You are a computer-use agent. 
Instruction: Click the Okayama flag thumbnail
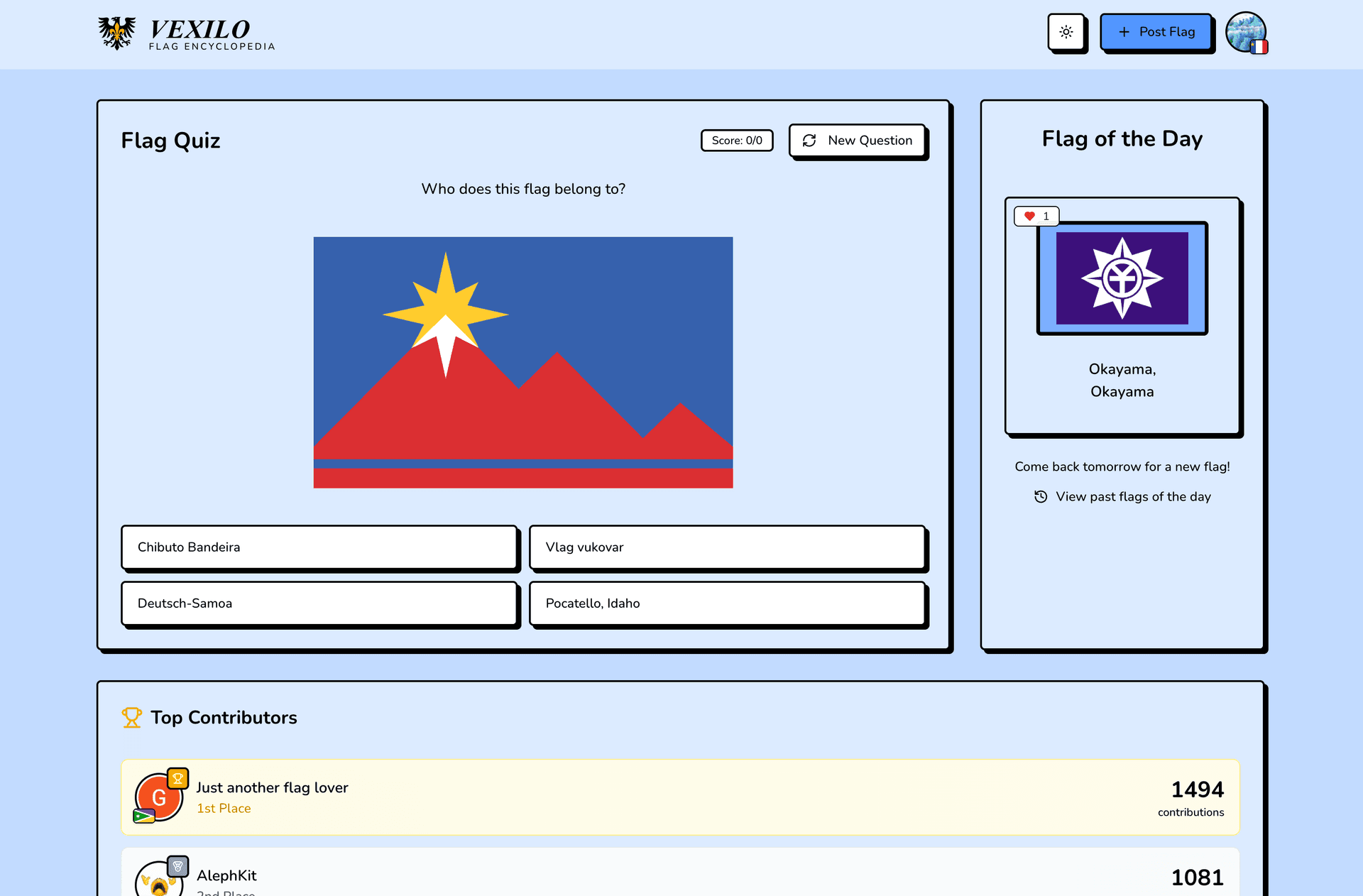pyautogui.click(x=1122, y=278)
